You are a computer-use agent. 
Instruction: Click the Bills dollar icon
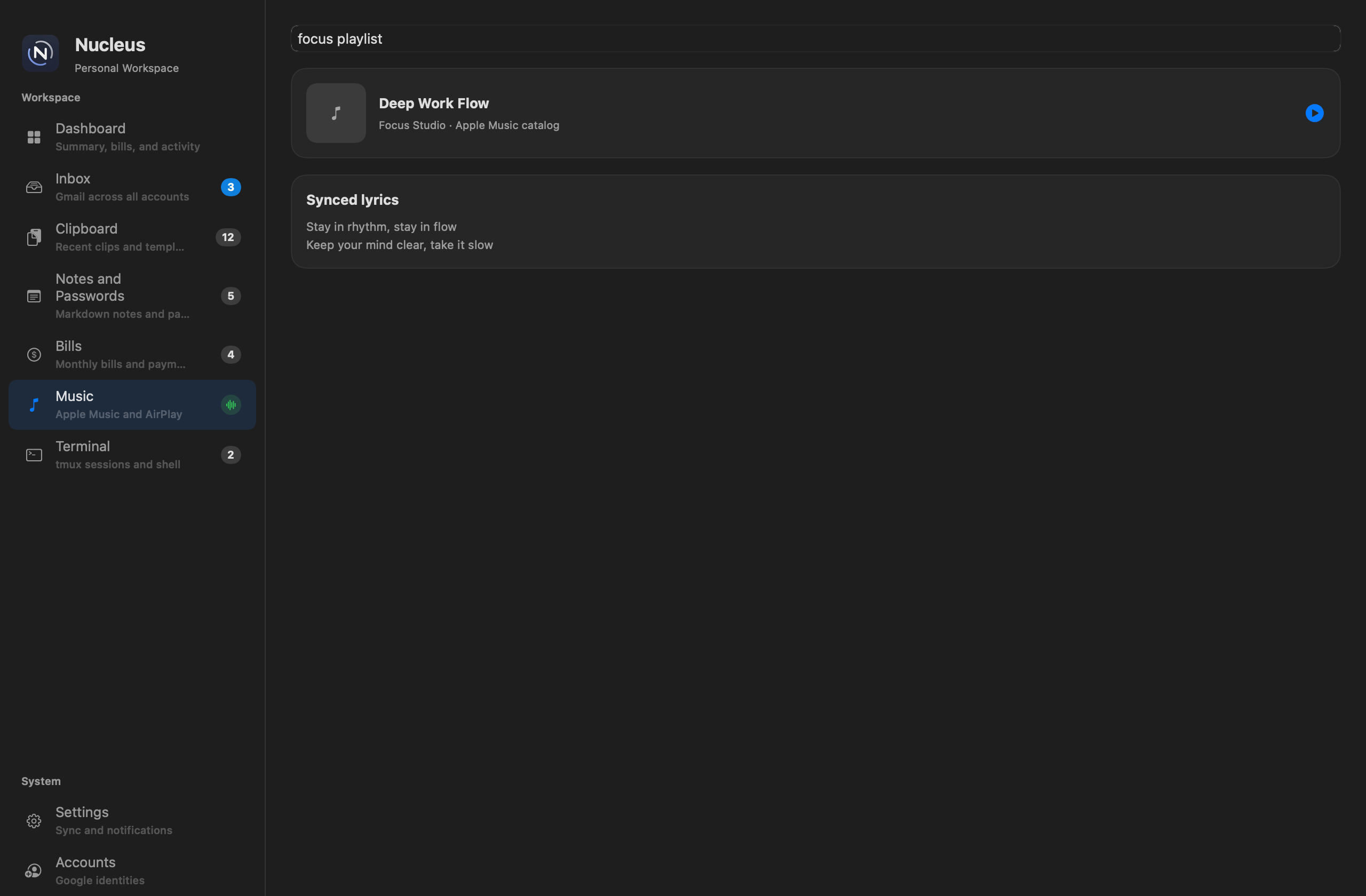tap(34, 355)
